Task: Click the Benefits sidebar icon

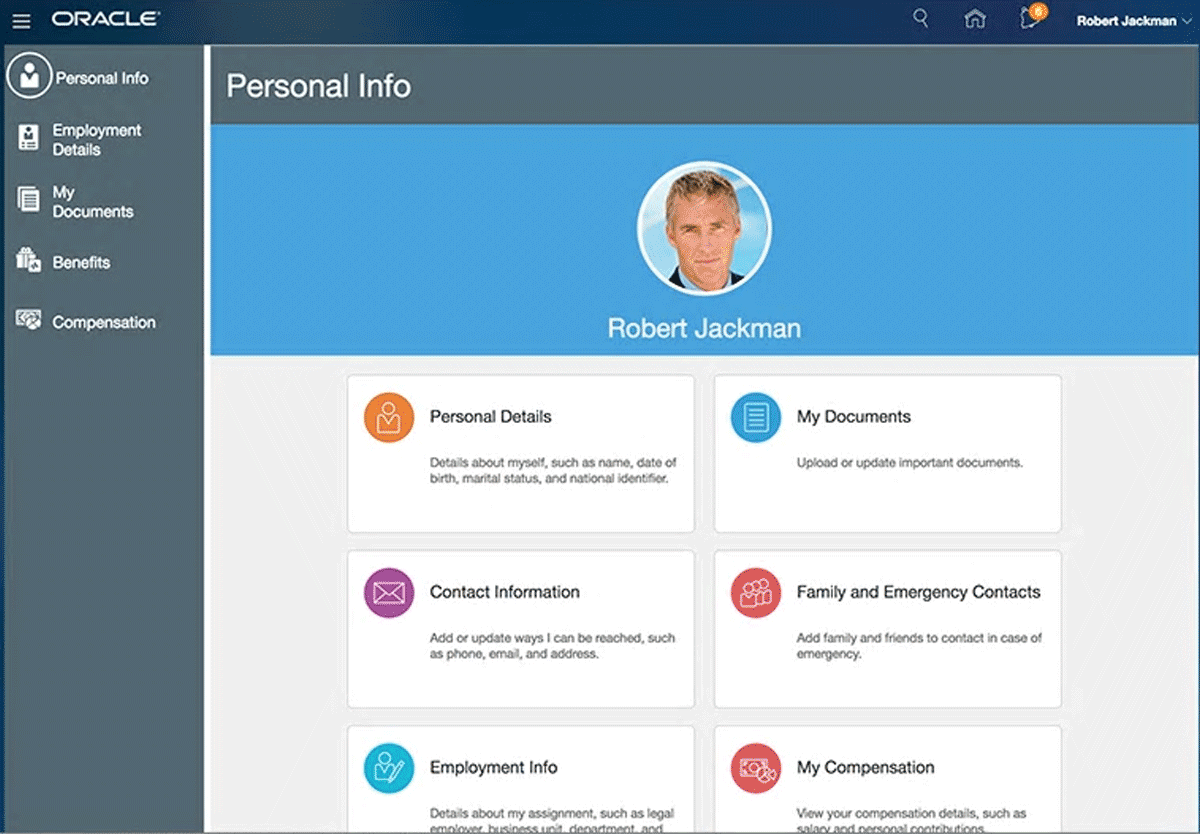Action: click(x=29, y=261)
